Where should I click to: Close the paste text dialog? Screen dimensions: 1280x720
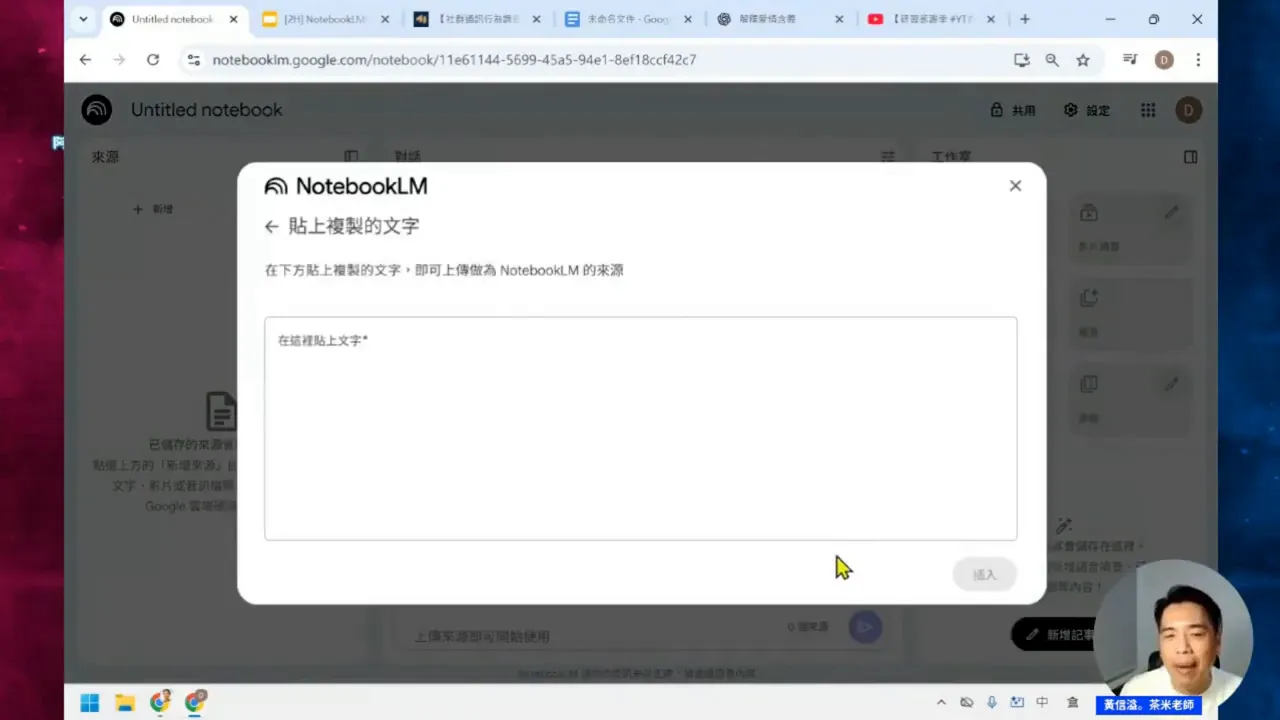pyautogui.click(x=1015, y=185)
